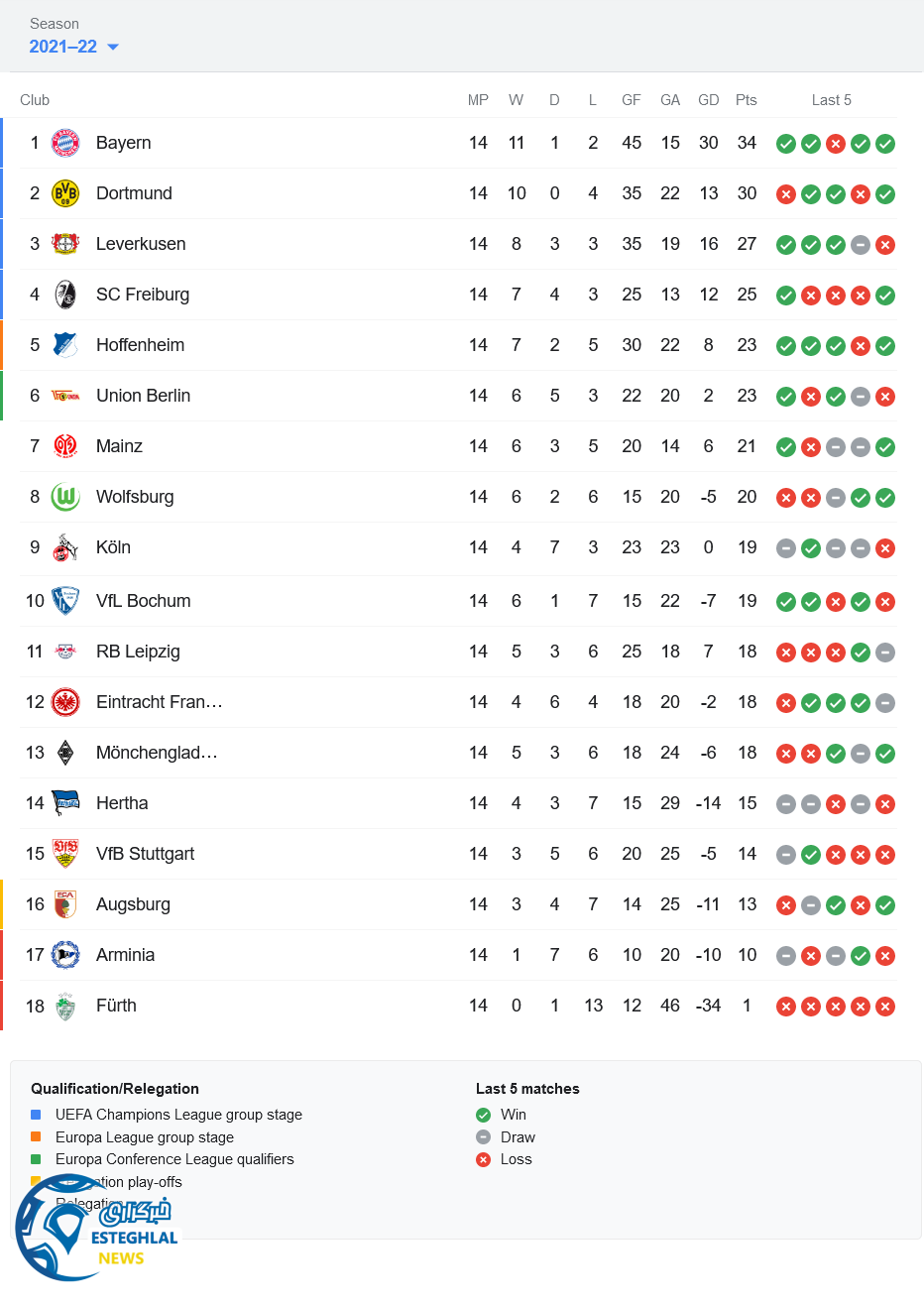Click the Leverkusen club crest
This screenshot has width=924, height=1308.
pos(65,244)
